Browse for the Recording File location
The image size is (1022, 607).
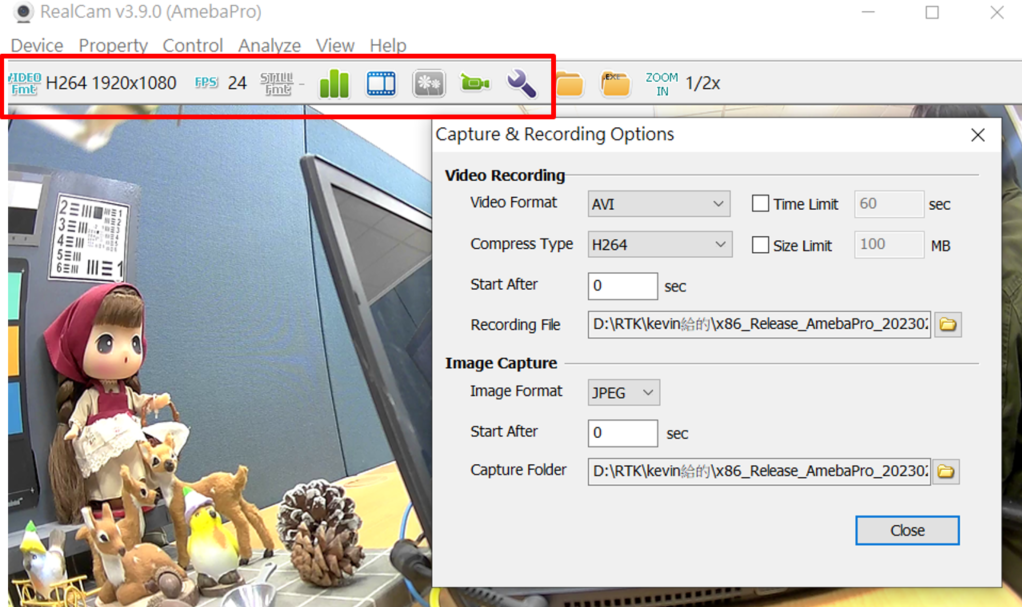click(947, 325)
